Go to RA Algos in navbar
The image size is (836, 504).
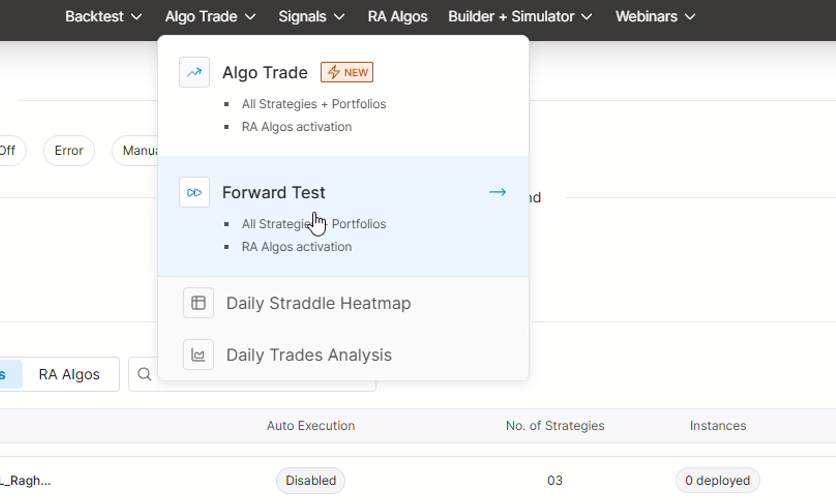point(397,16)
